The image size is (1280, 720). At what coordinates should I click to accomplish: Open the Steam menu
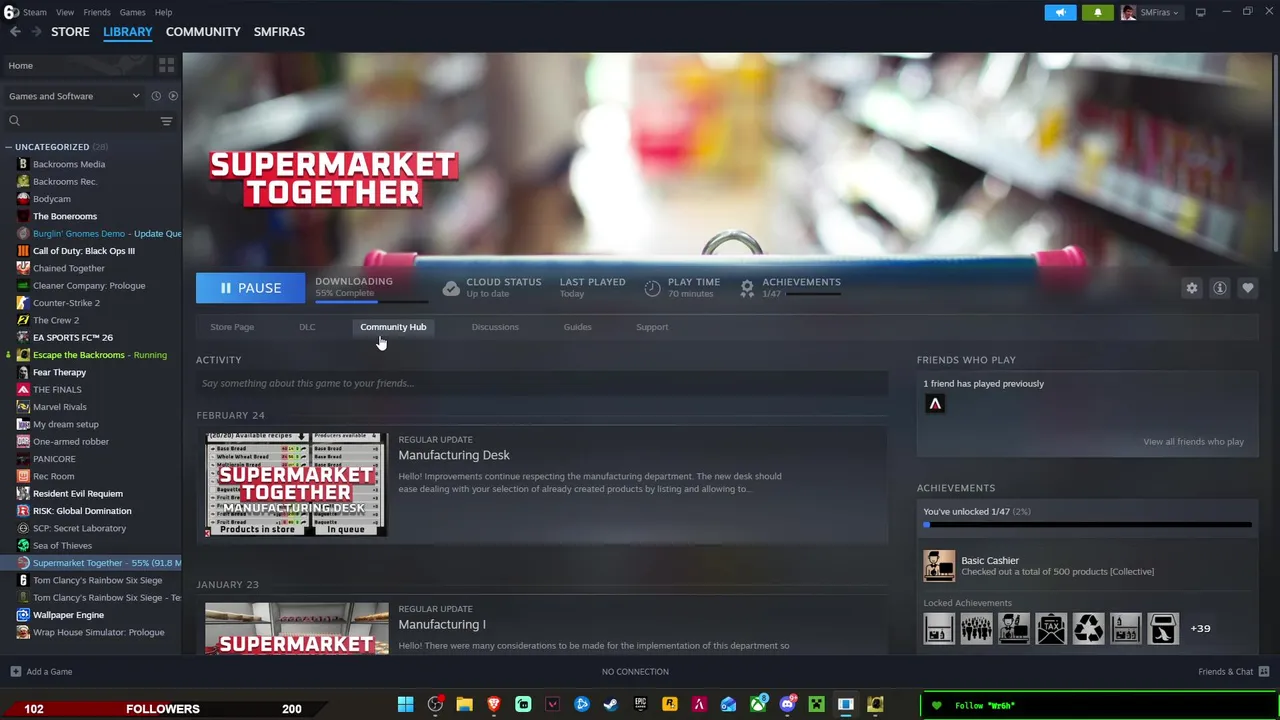(35, 12)
